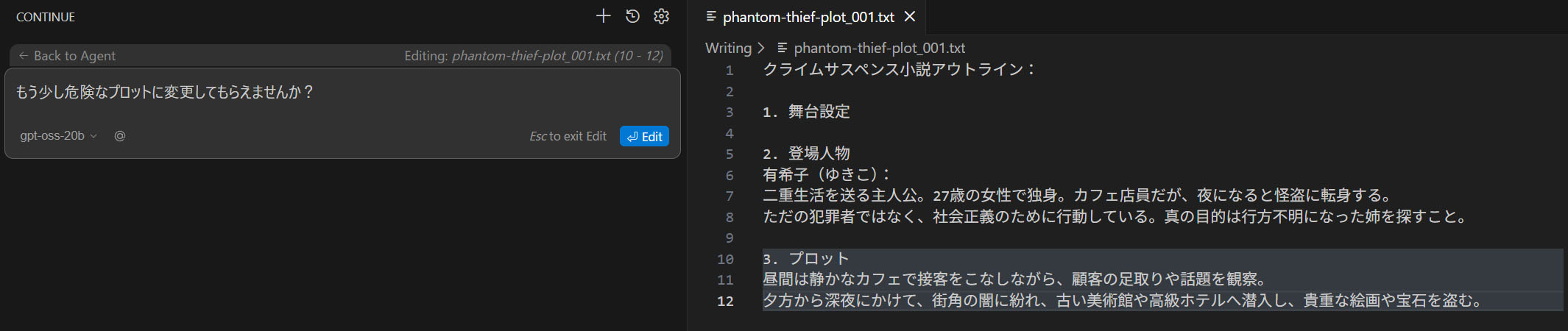This screenshot has height=331, width=1568.
Task: Place cursor on line 1 outline title
Action: click(x=898, y=70)
